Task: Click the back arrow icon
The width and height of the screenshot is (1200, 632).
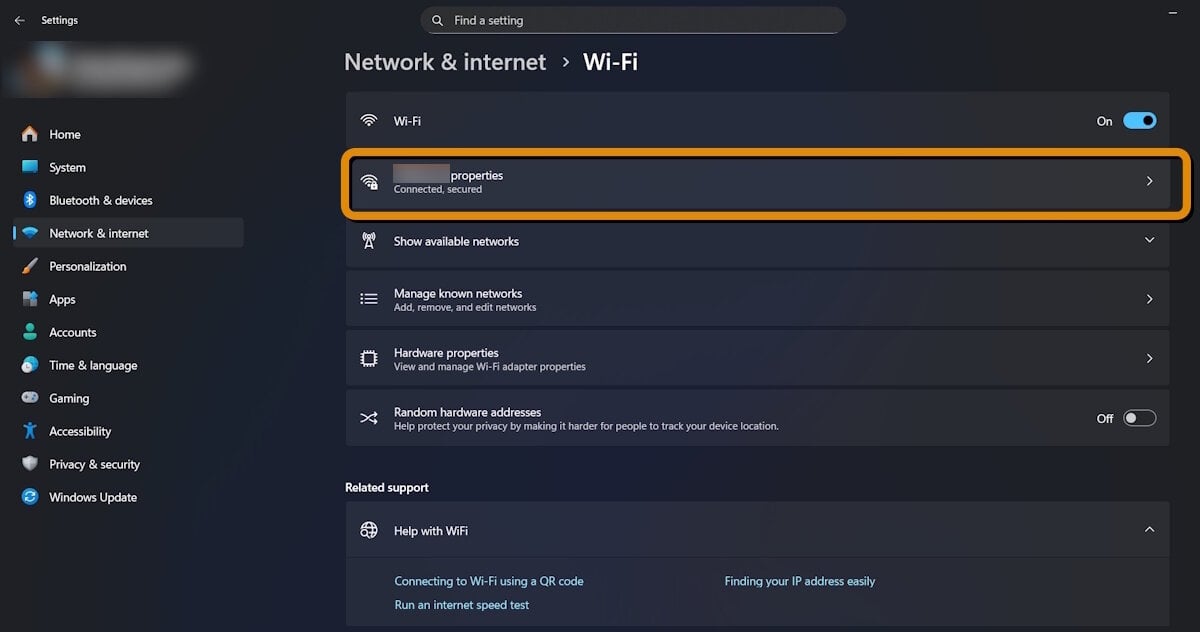Action: 20,20
